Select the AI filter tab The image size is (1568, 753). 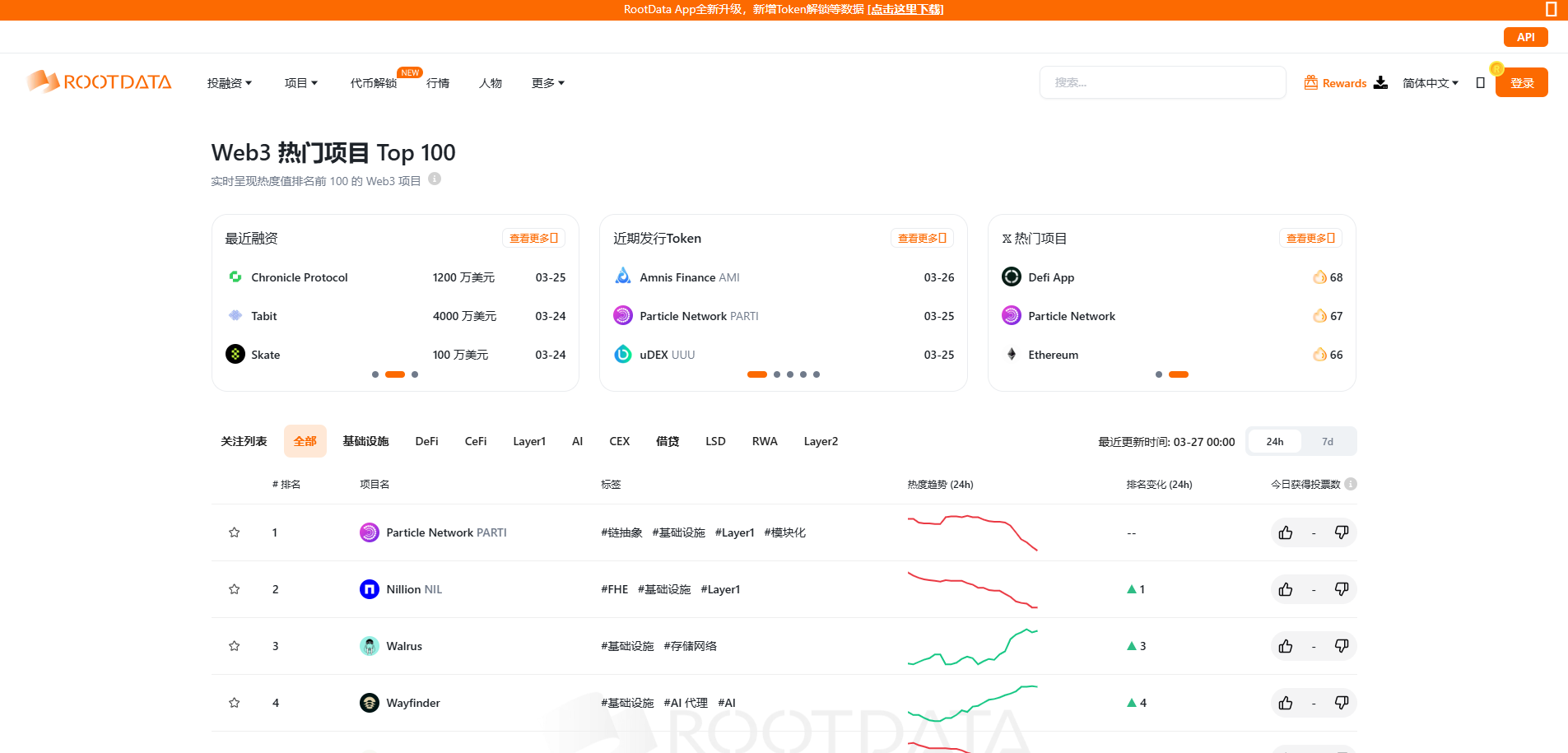[x=577, y=441]
